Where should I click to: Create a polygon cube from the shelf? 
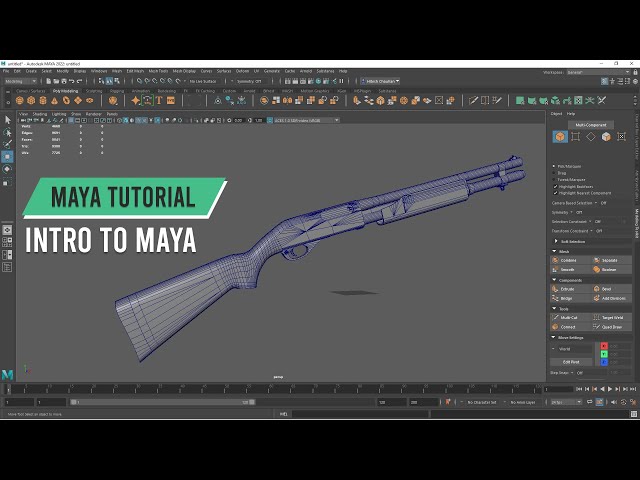(x=31, y=100)
